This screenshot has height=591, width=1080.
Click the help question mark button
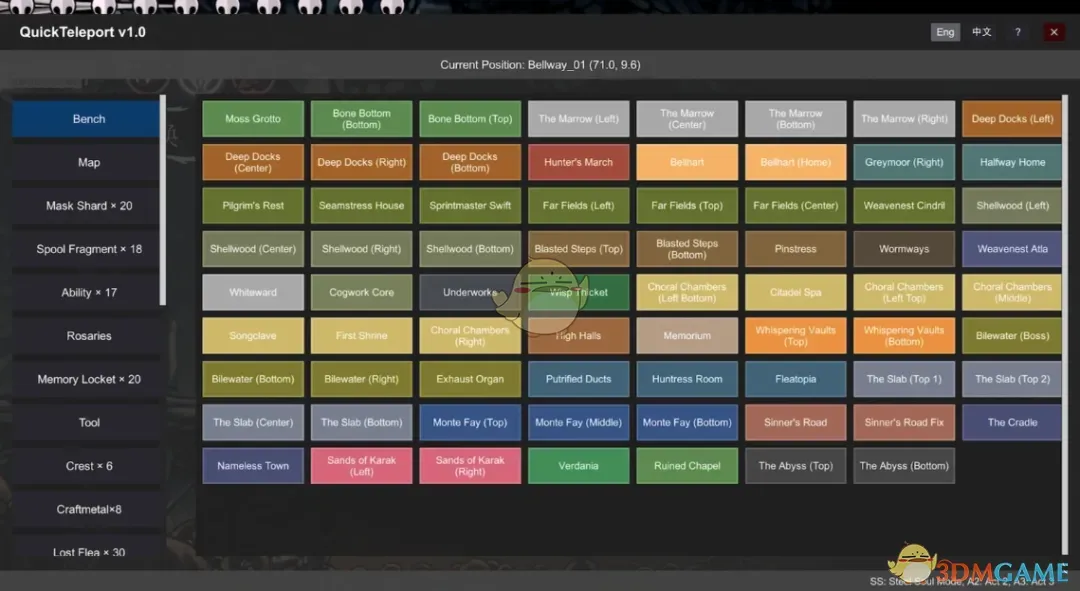click(x=1017, y=32)
